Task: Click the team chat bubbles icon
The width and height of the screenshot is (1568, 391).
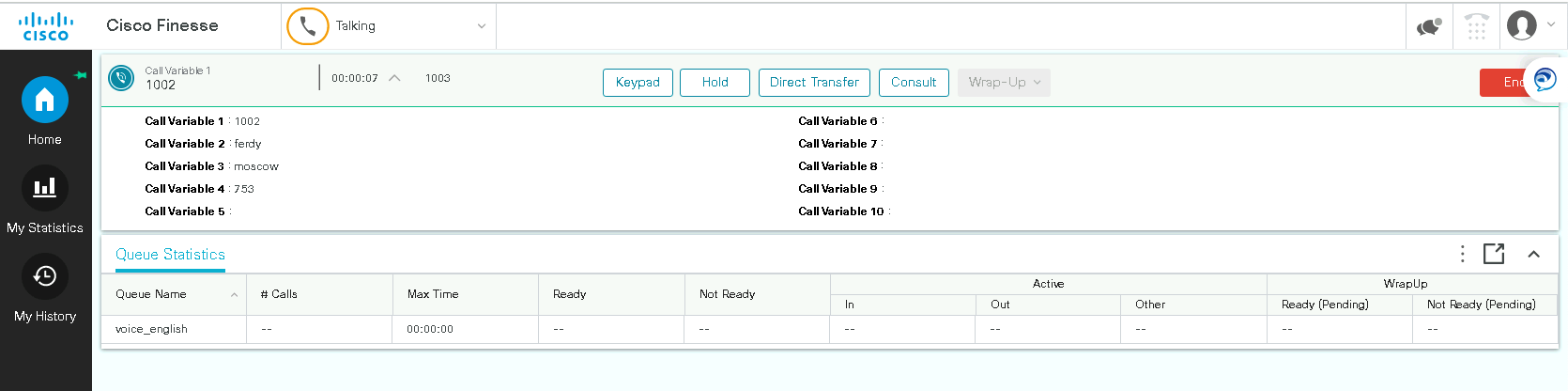Action: 1428,26
